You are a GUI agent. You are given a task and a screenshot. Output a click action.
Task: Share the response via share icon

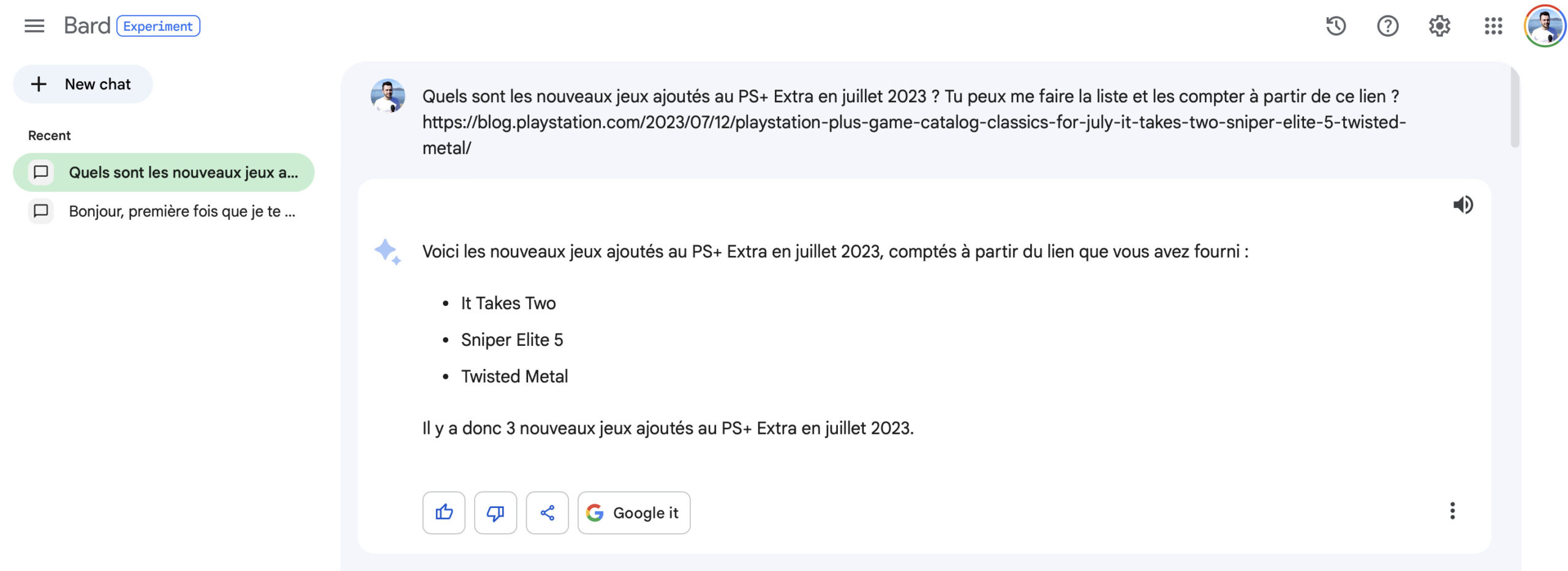[x=547, y=512]
